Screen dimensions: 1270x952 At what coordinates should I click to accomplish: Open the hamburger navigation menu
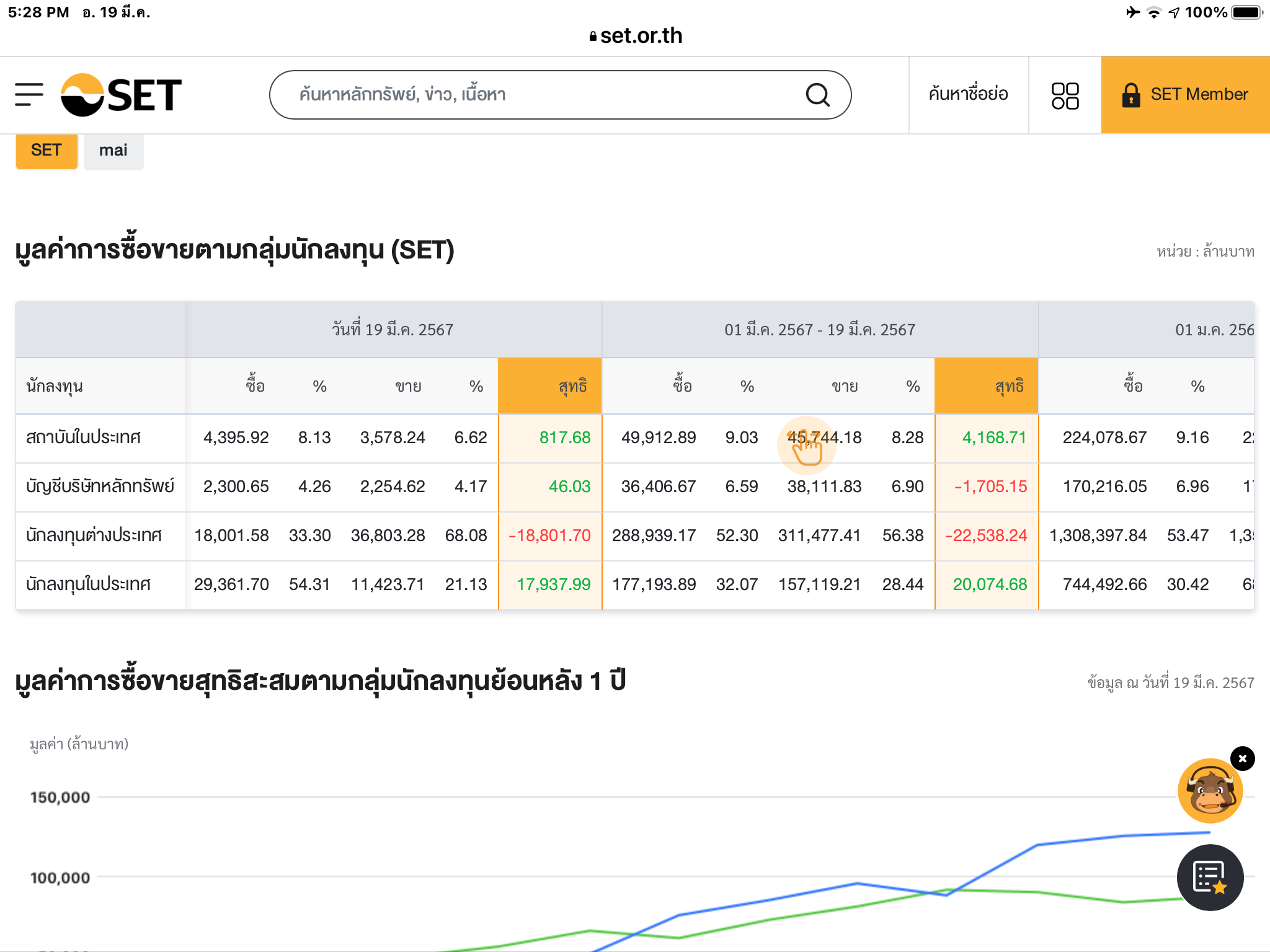click(29, 95)
